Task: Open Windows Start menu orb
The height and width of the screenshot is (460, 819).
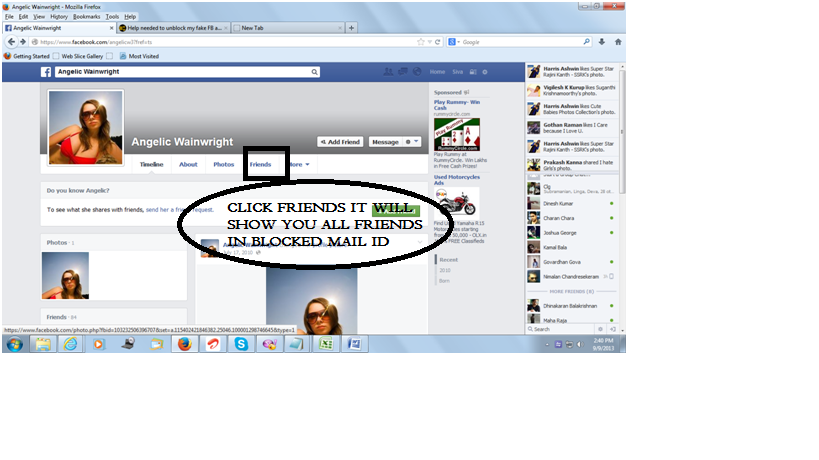Action: click(x=15, y=344)
